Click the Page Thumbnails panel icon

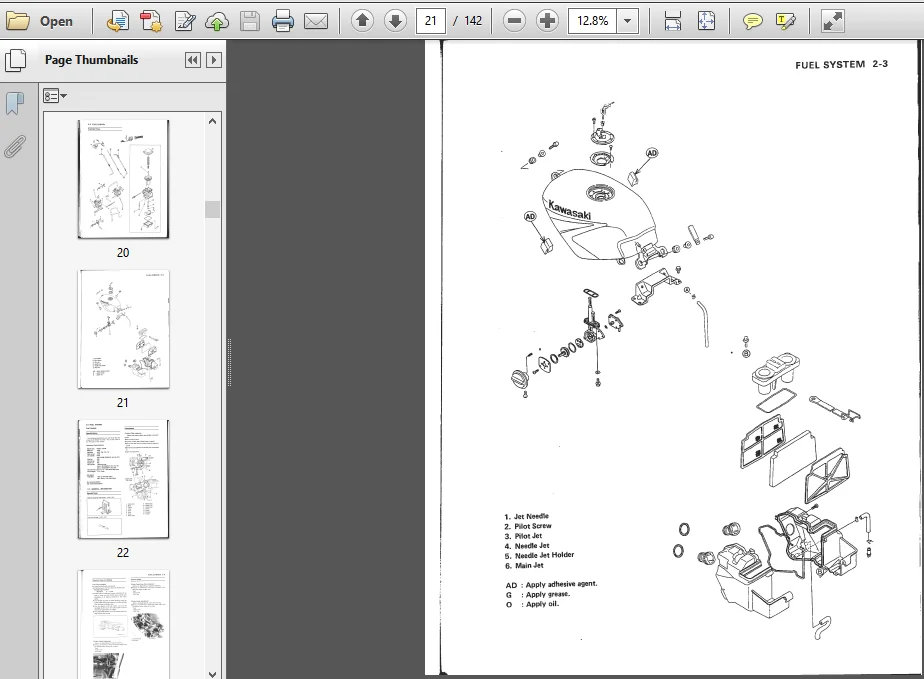coord(15,60)
